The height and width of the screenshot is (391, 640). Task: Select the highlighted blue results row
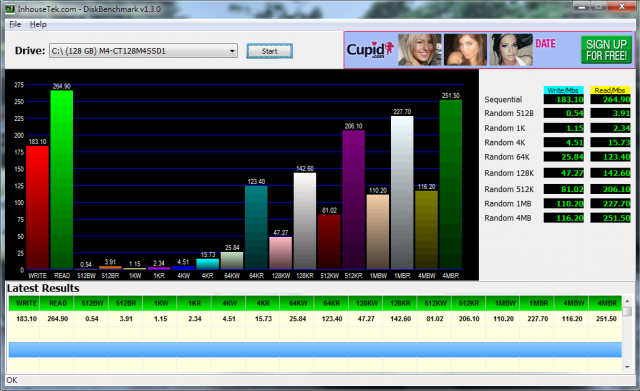tap(315, 350)
